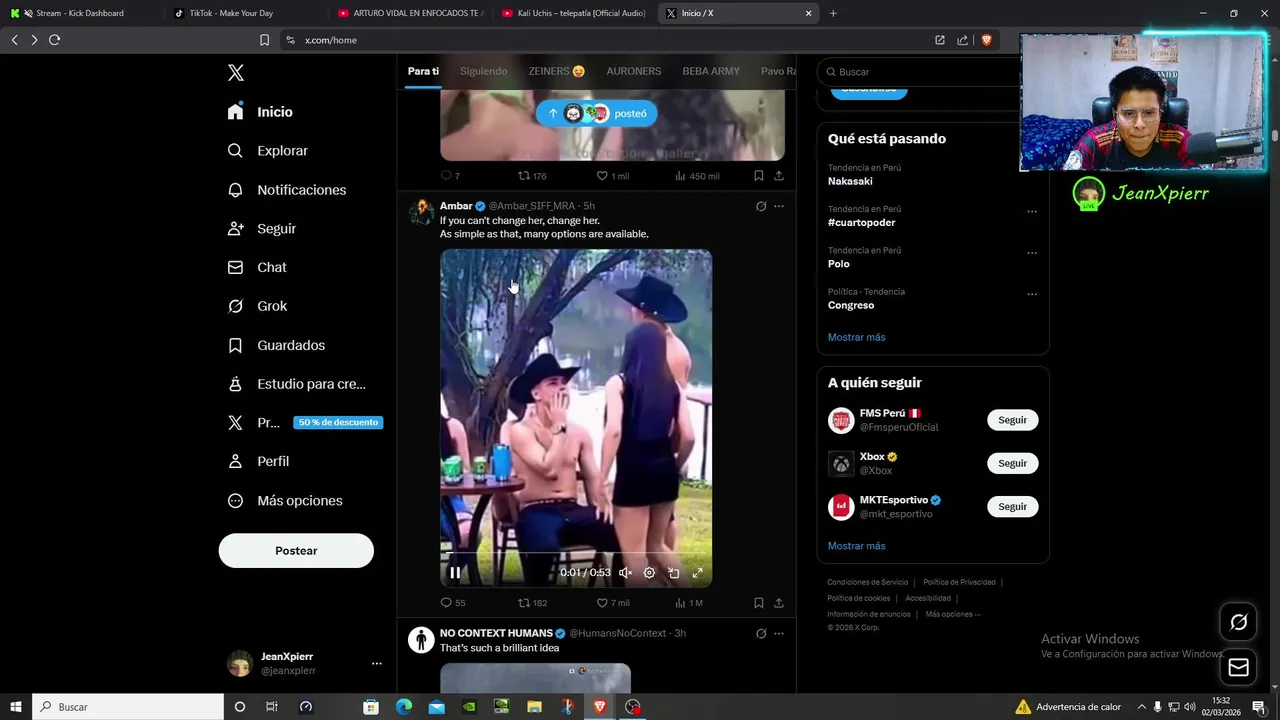Switch to the ZEINERS tab
This screenshot has height=720, width=1280.
pos(557,72)
